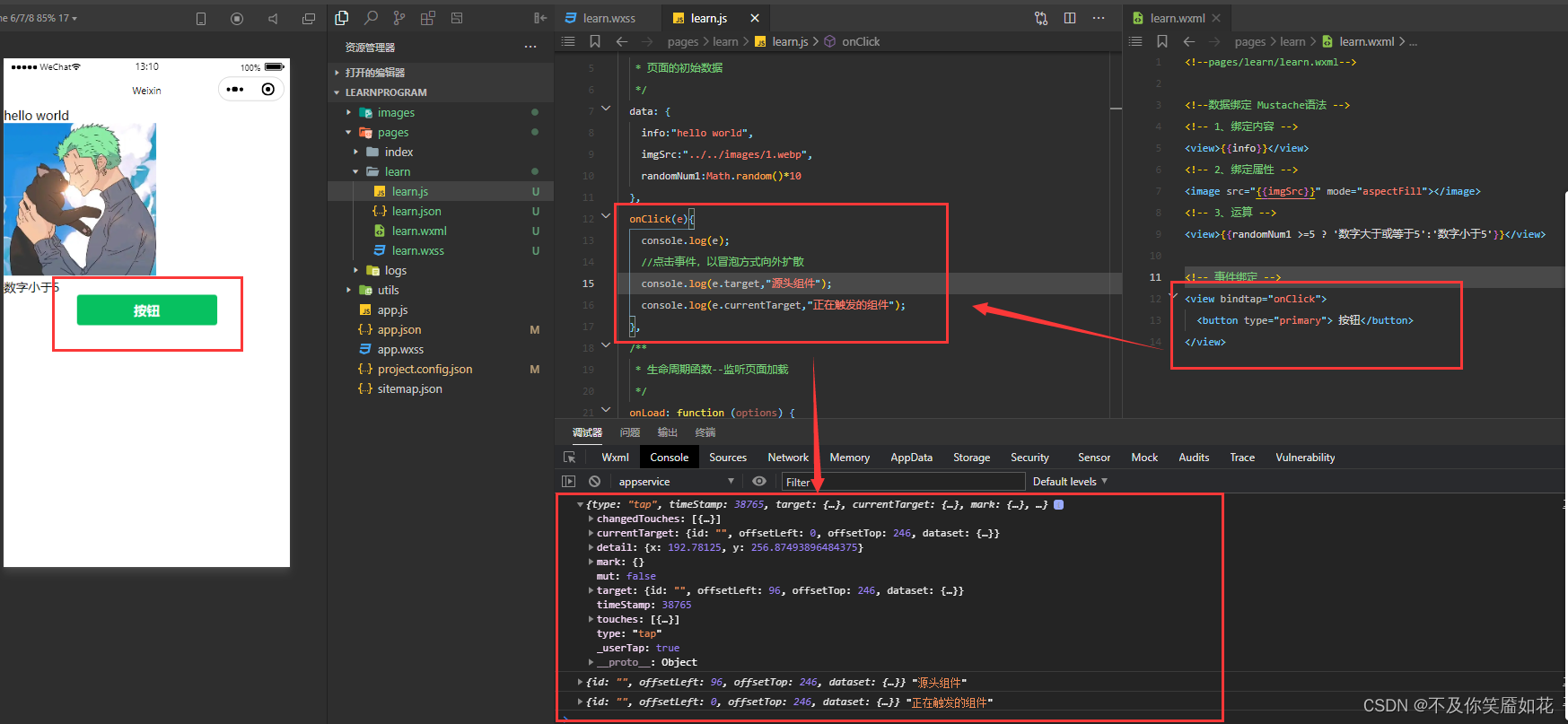Open the search panel magnifier icon
The image size is (1568, 724).
point(371,18)
